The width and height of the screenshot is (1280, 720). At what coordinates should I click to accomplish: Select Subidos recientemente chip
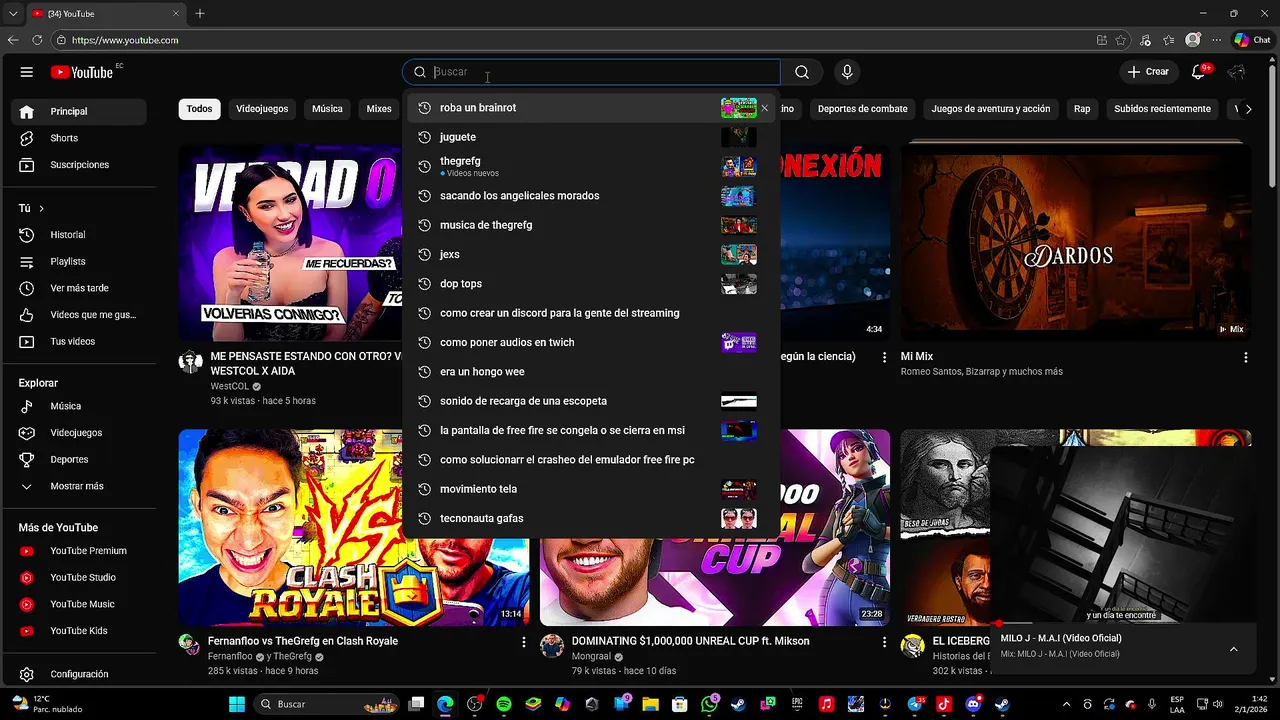pyautogui.click(x=1162, y=109)
